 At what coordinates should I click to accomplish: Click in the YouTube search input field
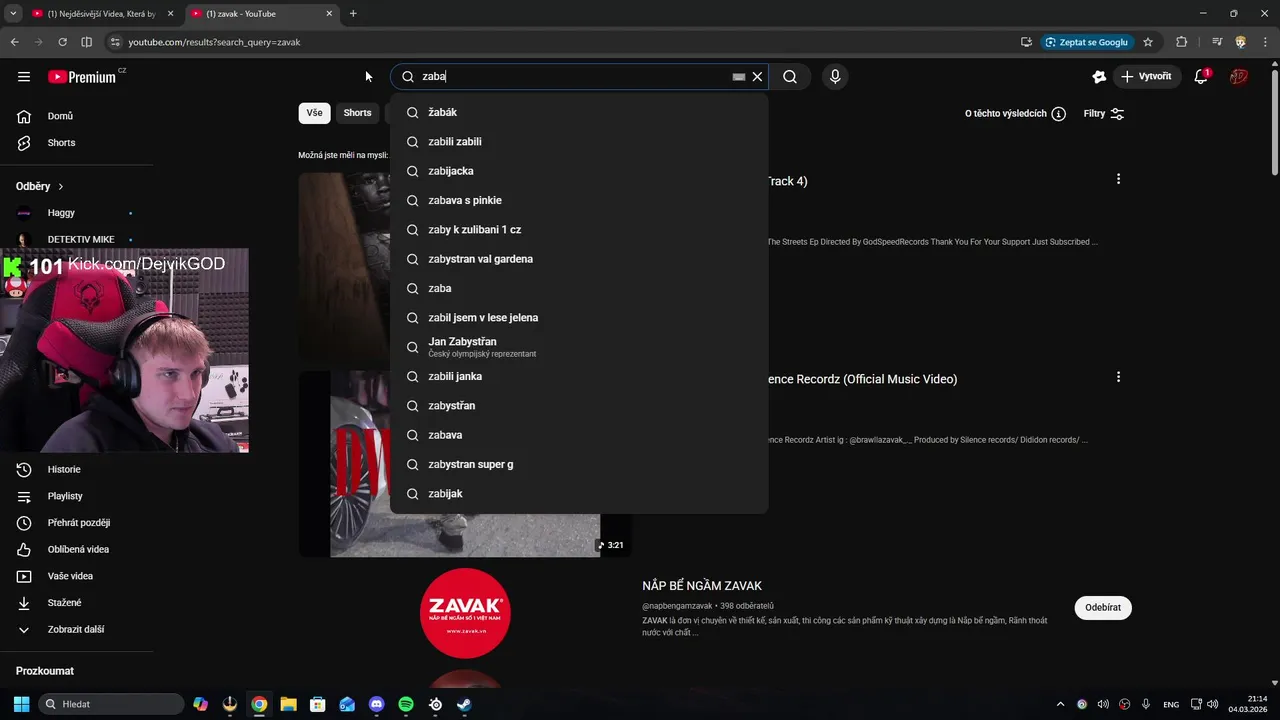[575, 76]
